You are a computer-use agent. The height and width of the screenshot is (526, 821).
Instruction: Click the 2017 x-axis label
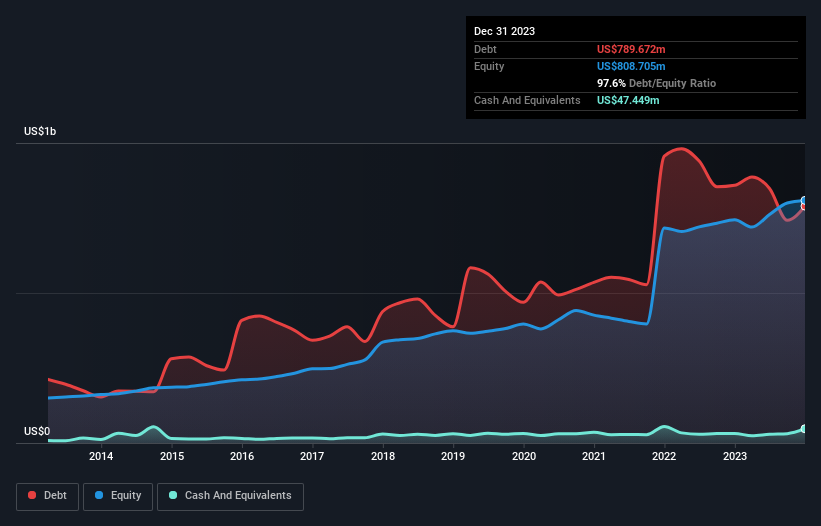(312, 456)
